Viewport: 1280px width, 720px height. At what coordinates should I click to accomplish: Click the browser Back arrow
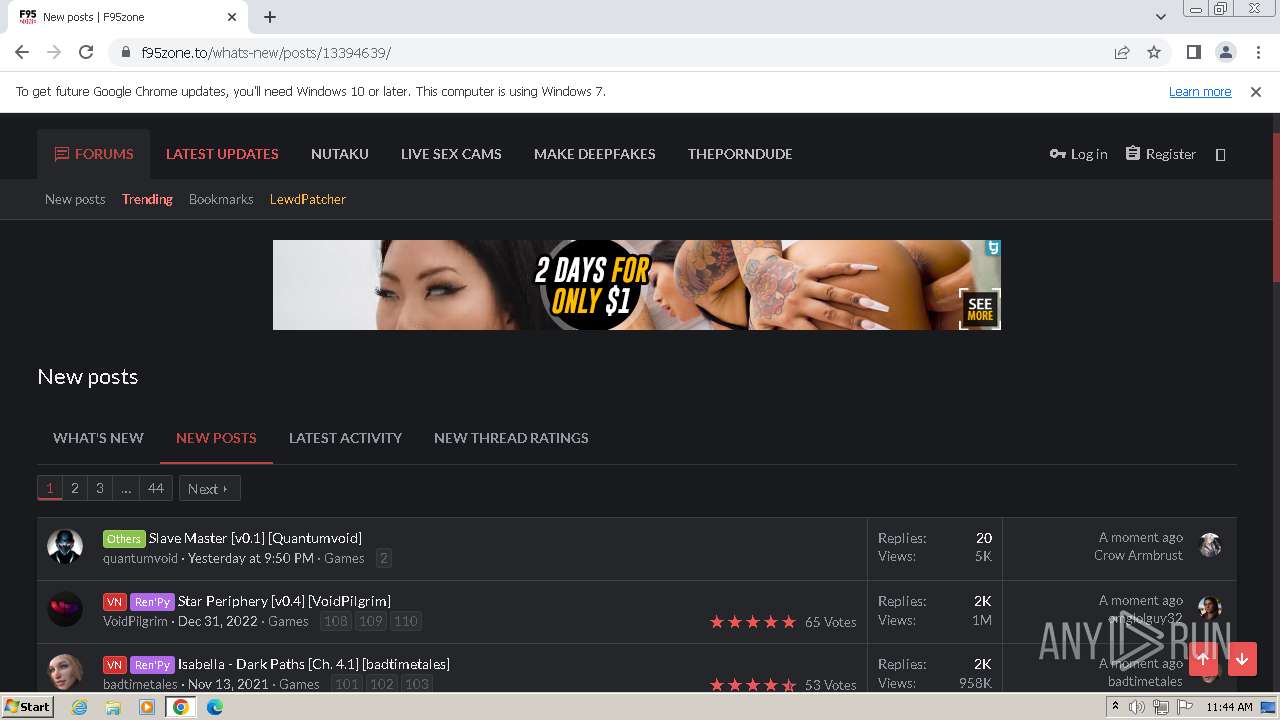(x=22, y=52)
